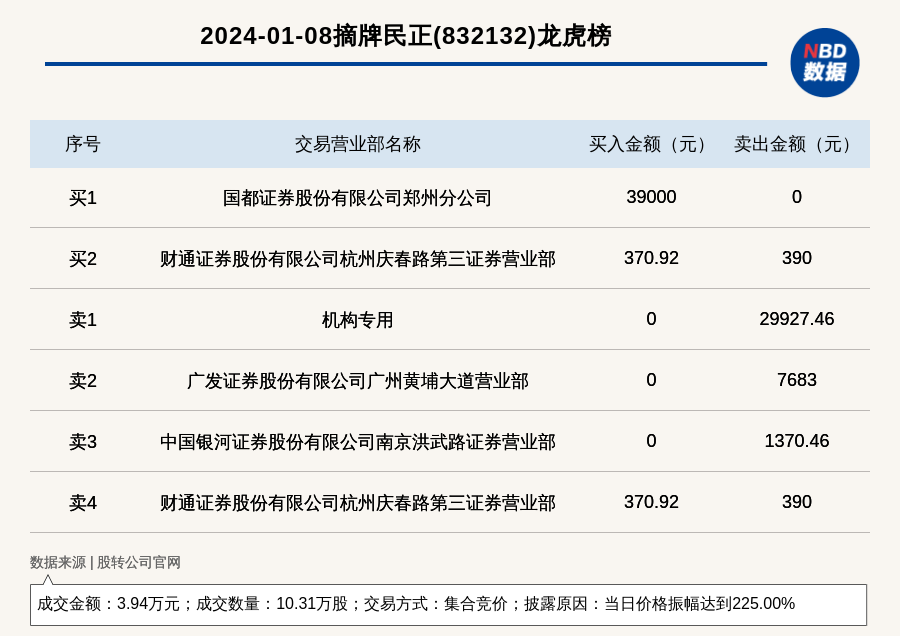900x636 pixels.
Task: Select buy amount 0 in row 卖1
Action: click(x=651, y=319)
